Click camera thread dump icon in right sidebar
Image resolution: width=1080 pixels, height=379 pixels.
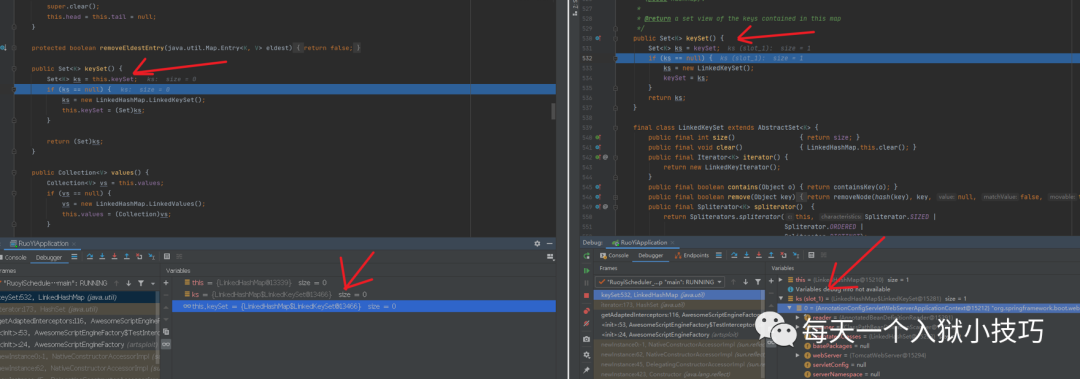586,339
